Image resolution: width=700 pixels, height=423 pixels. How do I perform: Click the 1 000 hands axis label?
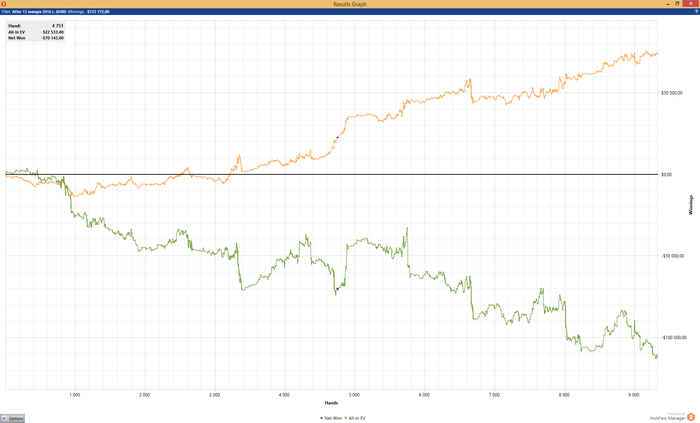[75, 395]
